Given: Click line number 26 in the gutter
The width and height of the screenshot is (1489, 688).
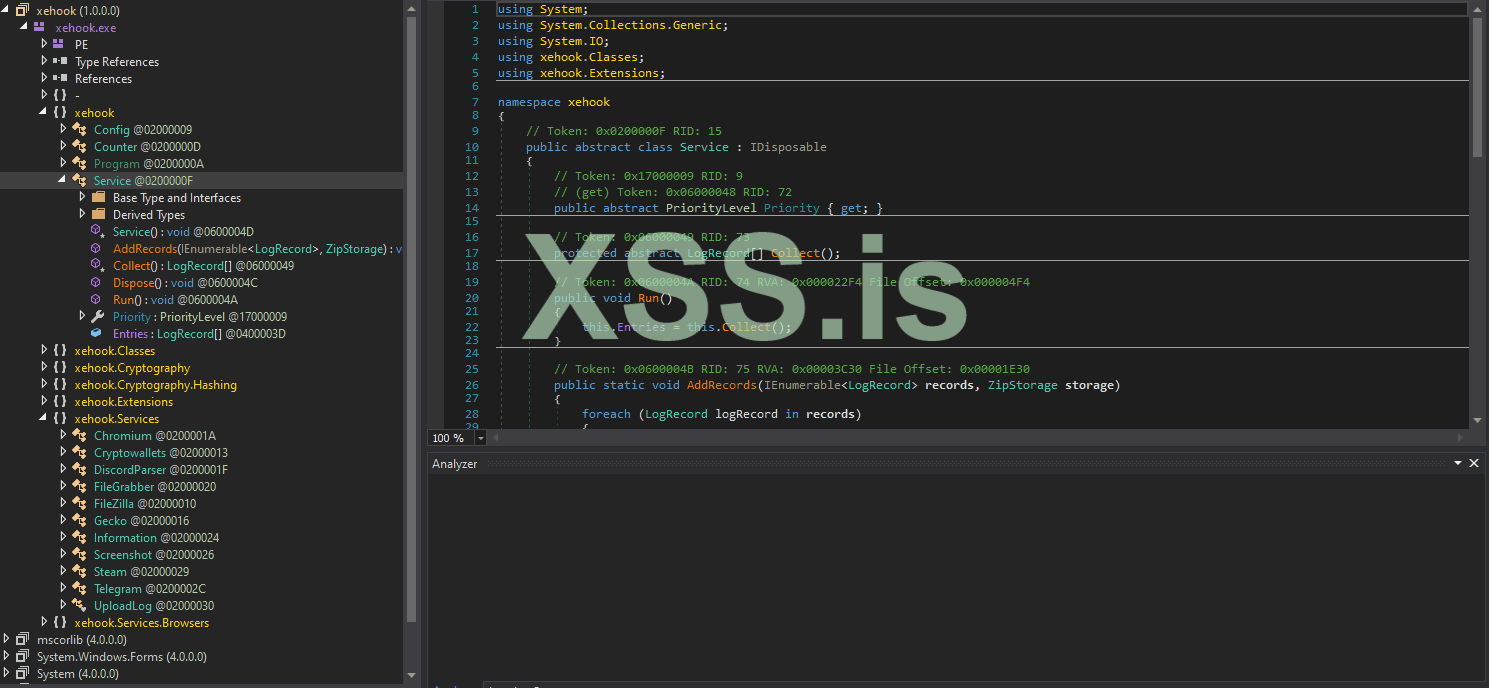Looking at the screenshot, I should point(472,385).
